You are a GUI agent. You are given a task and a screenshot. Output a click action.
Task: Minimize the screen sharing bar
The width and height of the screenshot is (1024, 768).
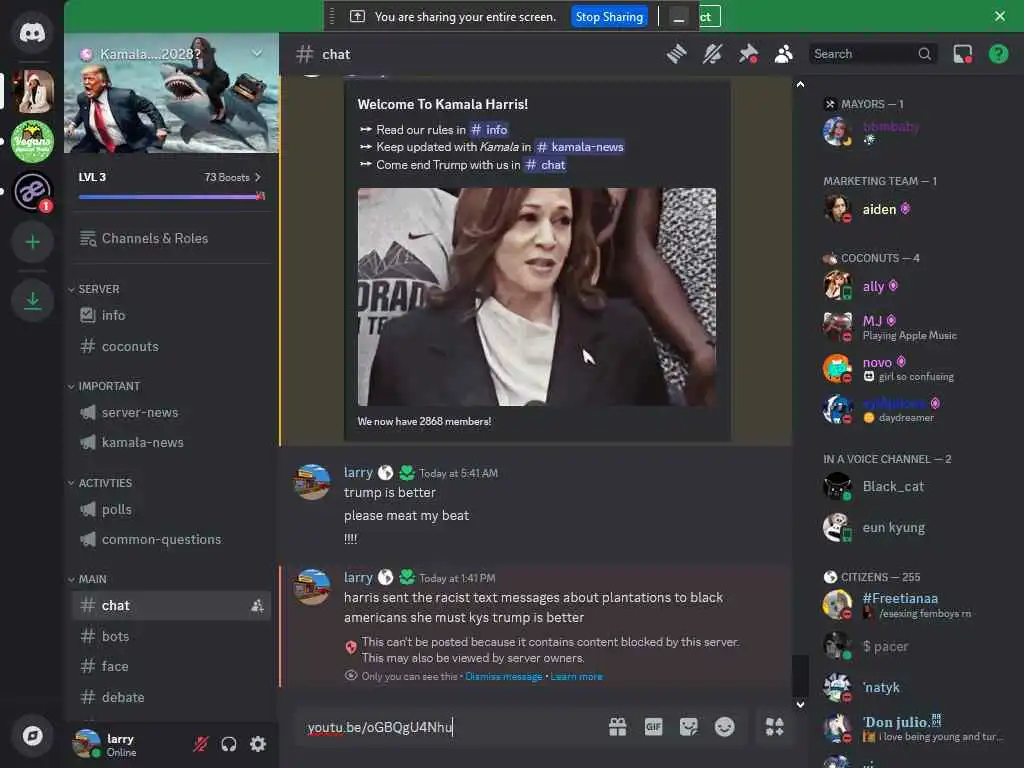(679, 17)
